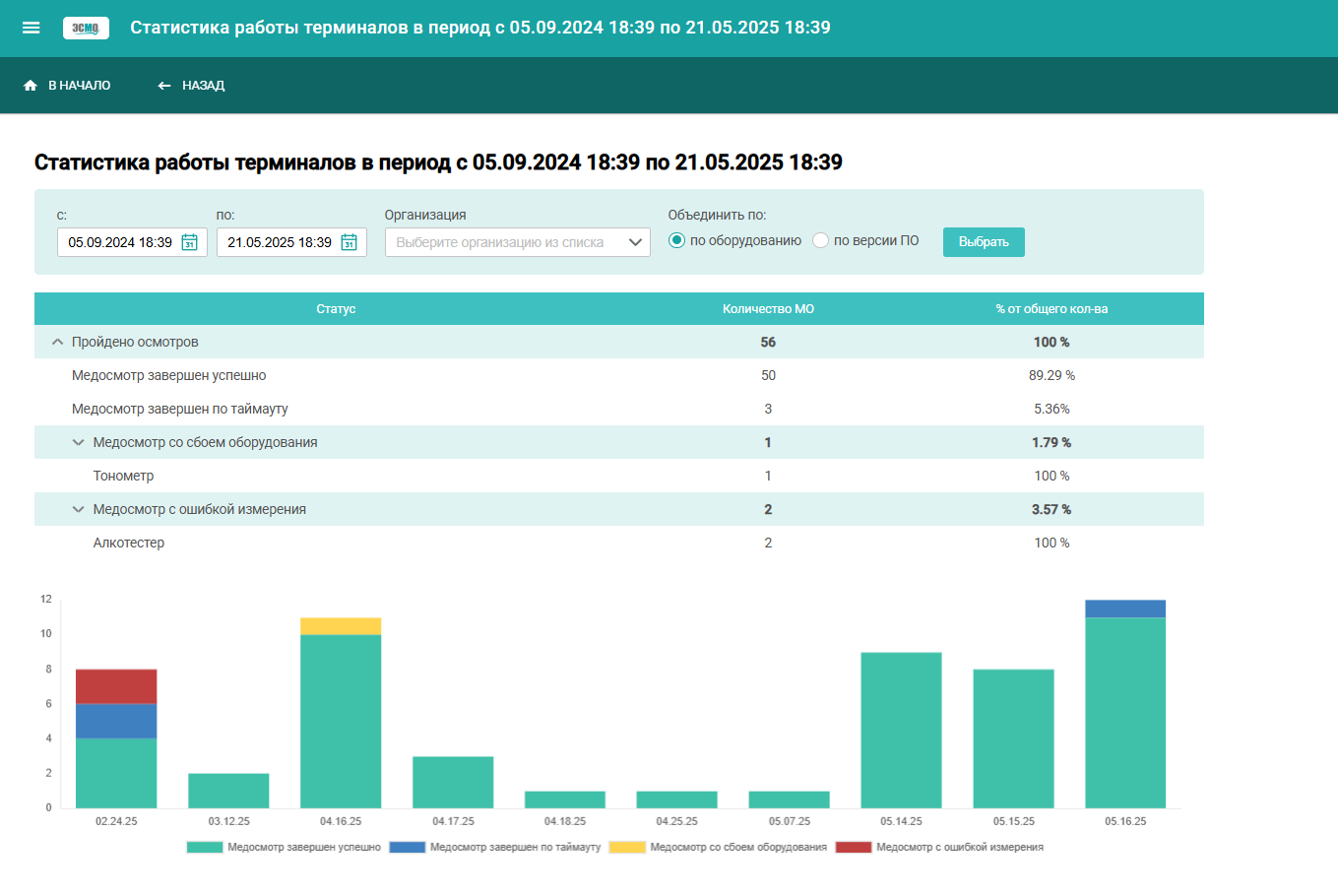Screen dimensions: 1338x896
Task: Open calendar picker for start date
Action: pyautogui.click(x=190, y=242)
